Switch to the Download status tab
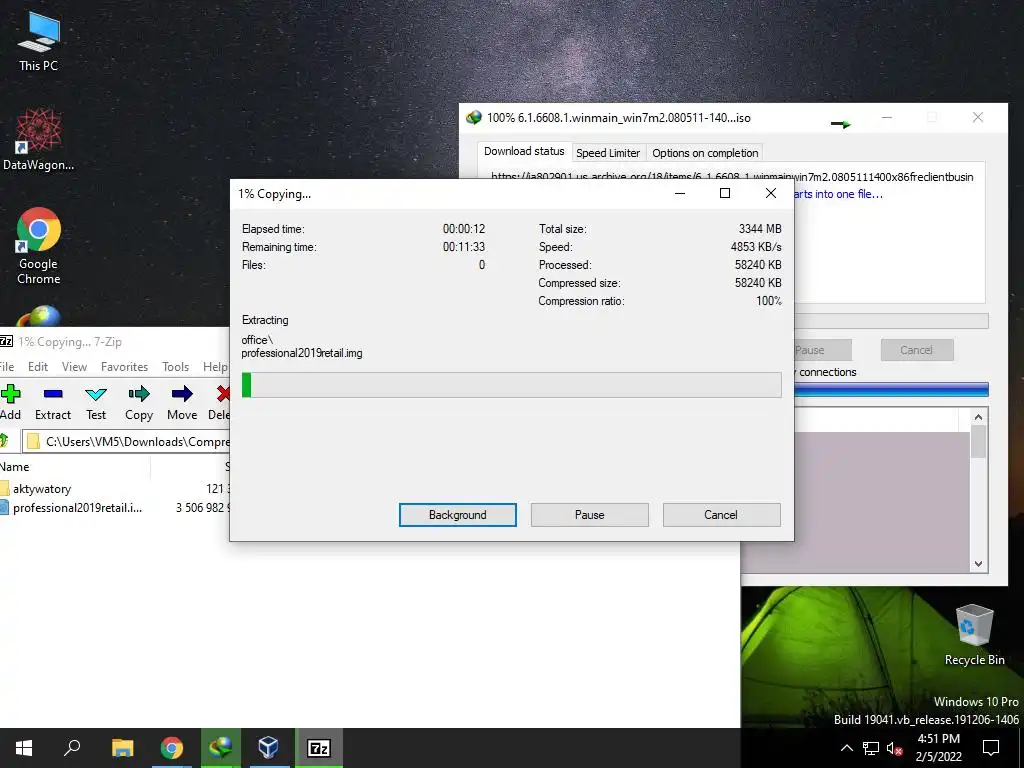The height and width of the screenshot is (768, 1024). click(x=524, y=152)
